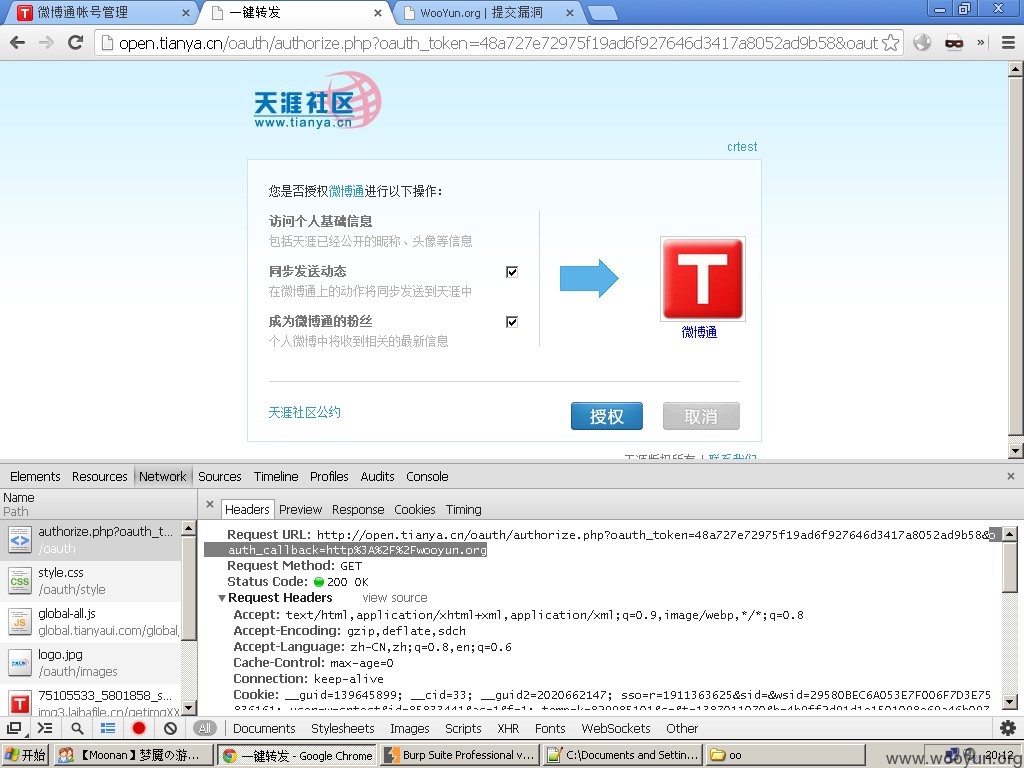Click the crtest username link
Viewport: 1024px width, 768px height.
point(742,146)
